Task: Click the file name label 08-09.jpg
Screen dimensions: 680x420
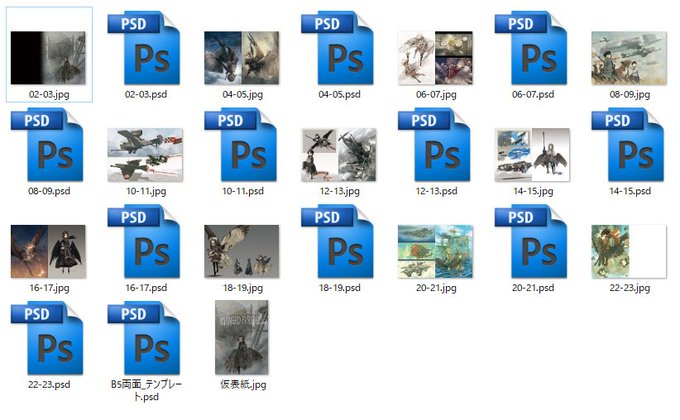Action: (630, 94)
